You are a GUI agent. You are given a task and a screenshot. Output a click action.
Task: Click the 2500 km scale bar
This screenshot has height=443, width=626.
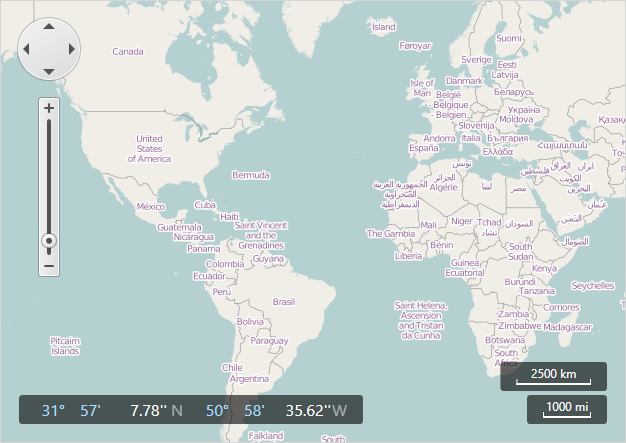tap(553, 376)
